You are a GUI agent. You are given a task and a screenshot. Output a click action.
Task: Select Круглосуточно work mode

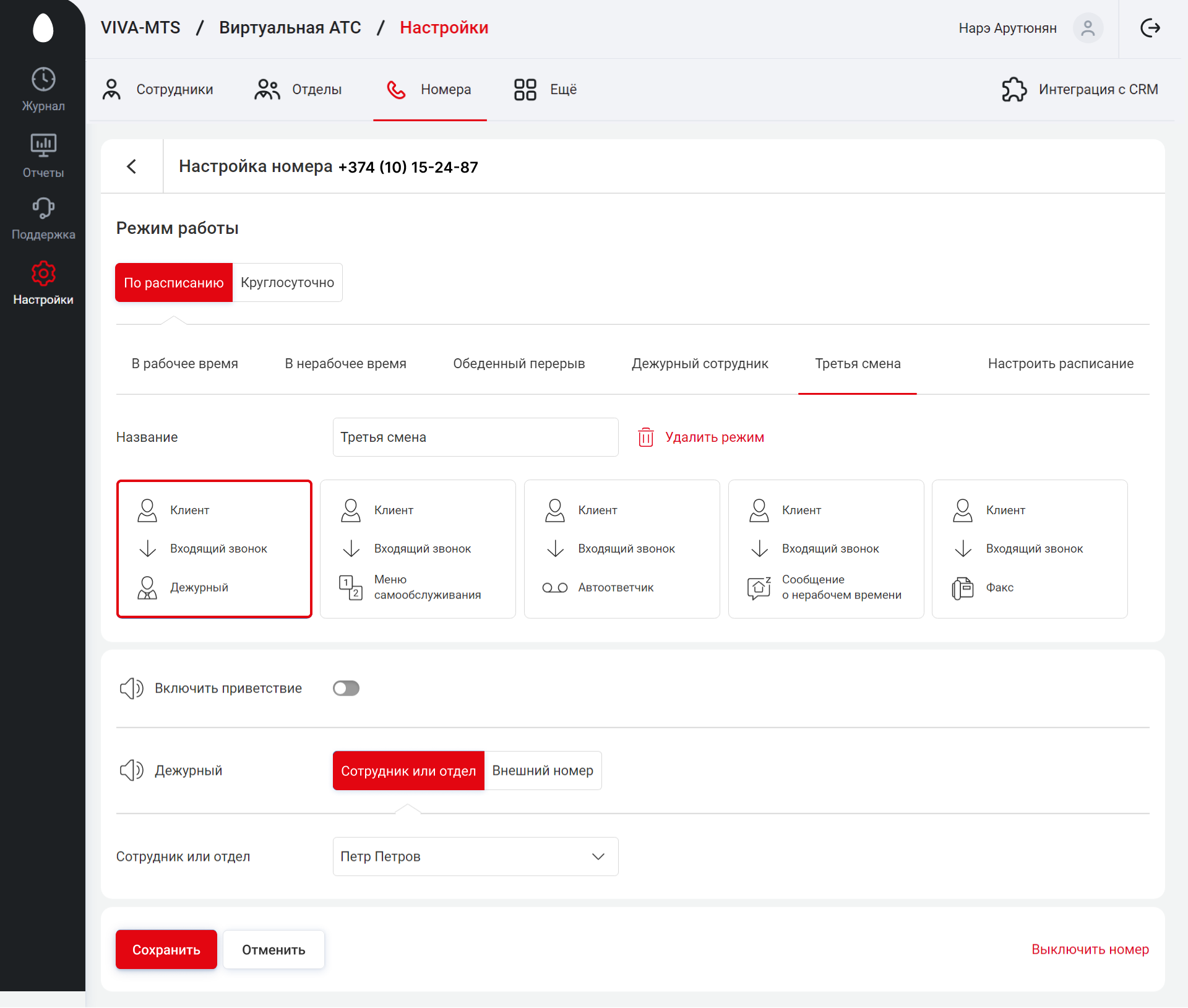(287, 283)
